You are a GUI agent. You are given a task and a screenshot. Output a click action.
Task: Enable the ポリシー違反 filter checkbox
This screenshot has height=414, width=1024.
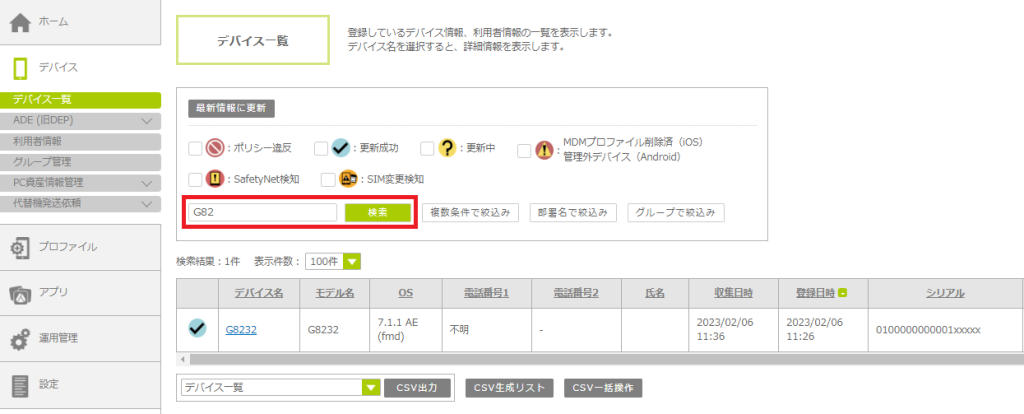195,148
